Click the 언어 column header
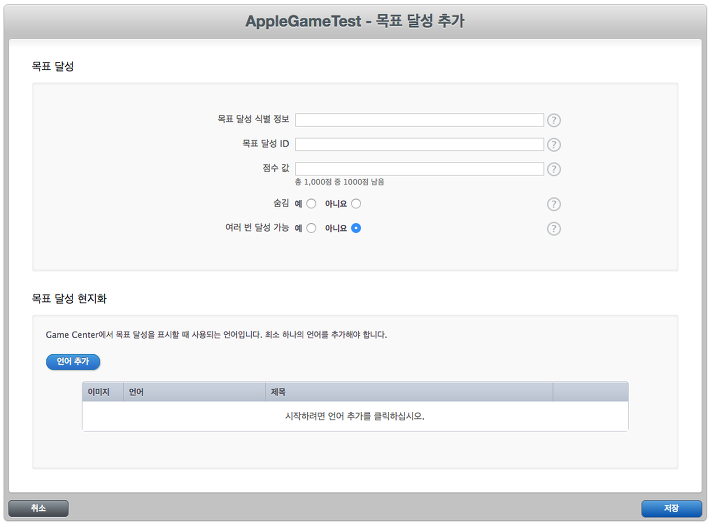Screen dimensions: 710x526 click(x=194, y=392)
